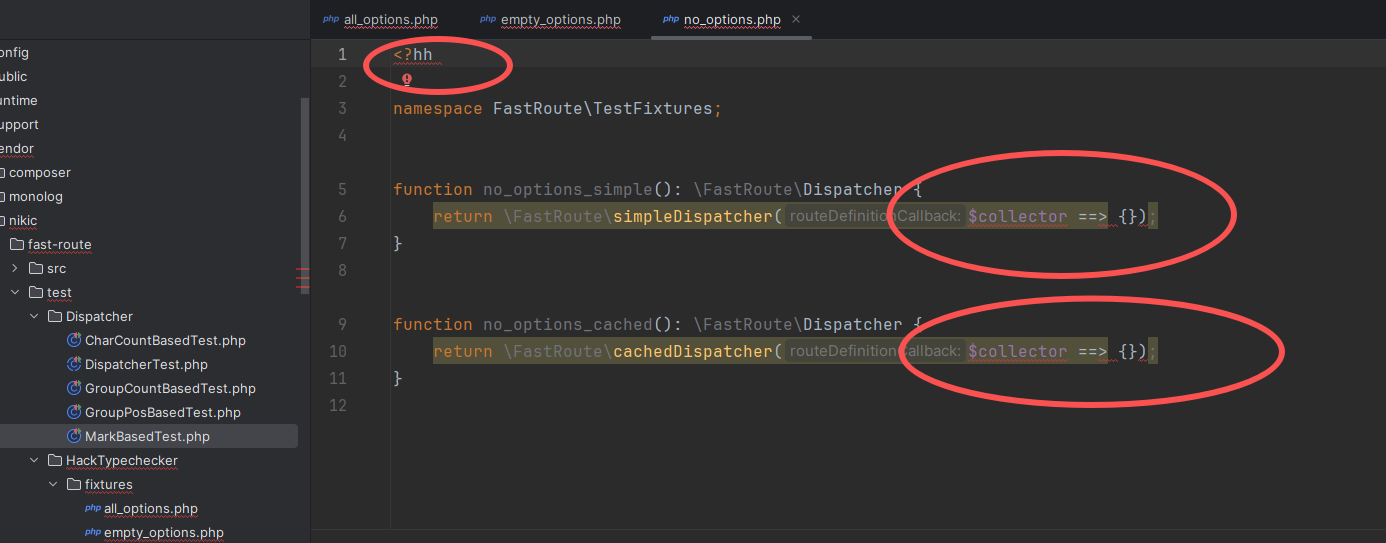The height and width of the screenshot is (543, 1386).
Task: Switch to the empty_options.php editor tab
Action: pyautogui.click(x=560, y=20)
